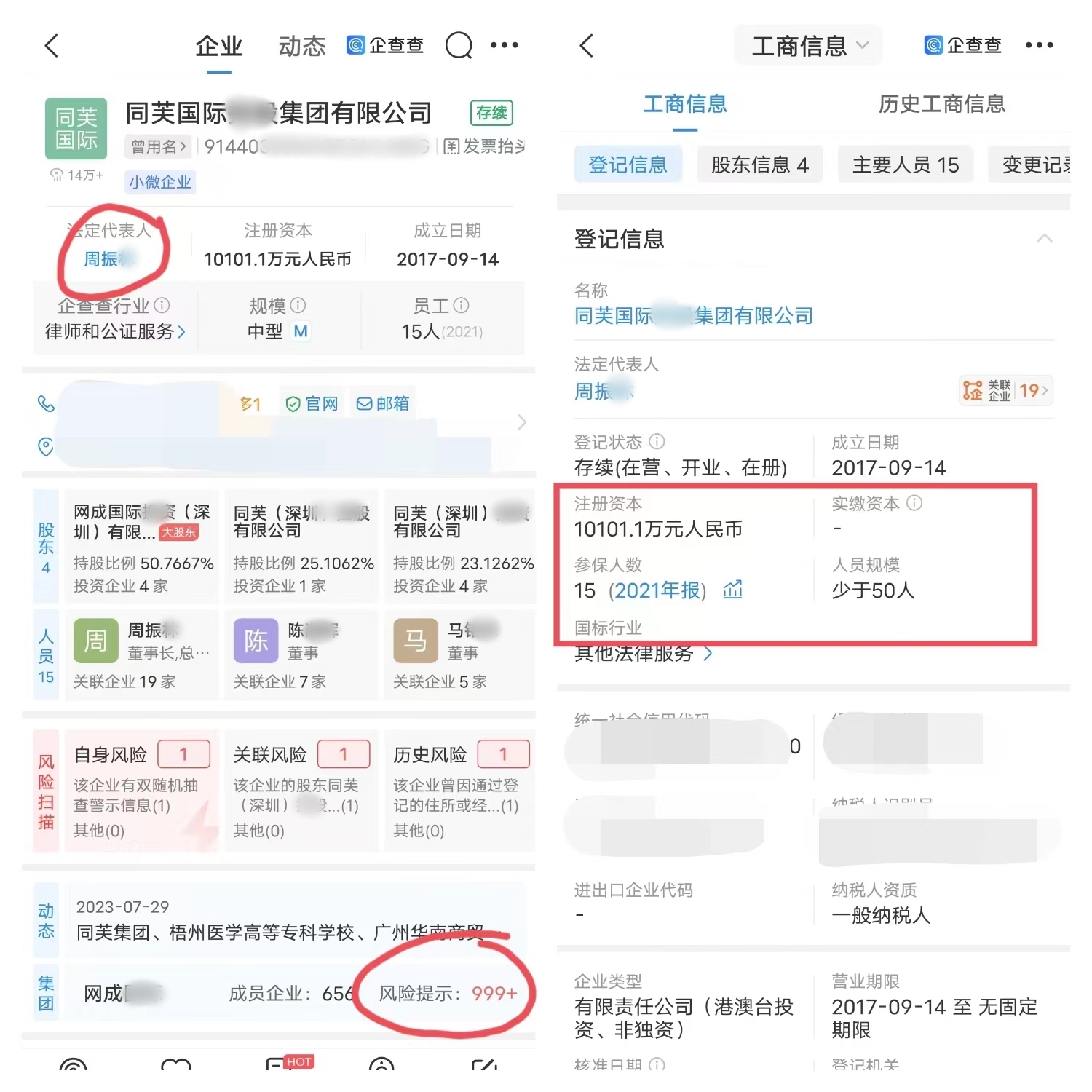Tap the back arrow on the 企业 page

coord(52,46)
